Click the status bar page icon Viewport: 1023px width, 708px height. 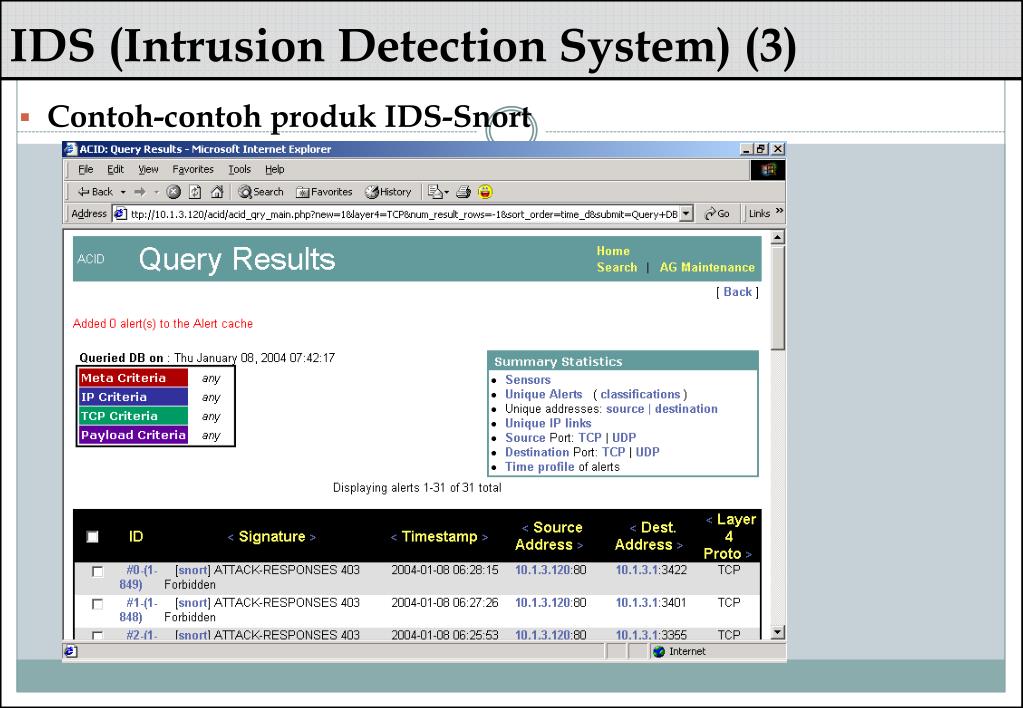pyautogui.click(x=70, y=651)
